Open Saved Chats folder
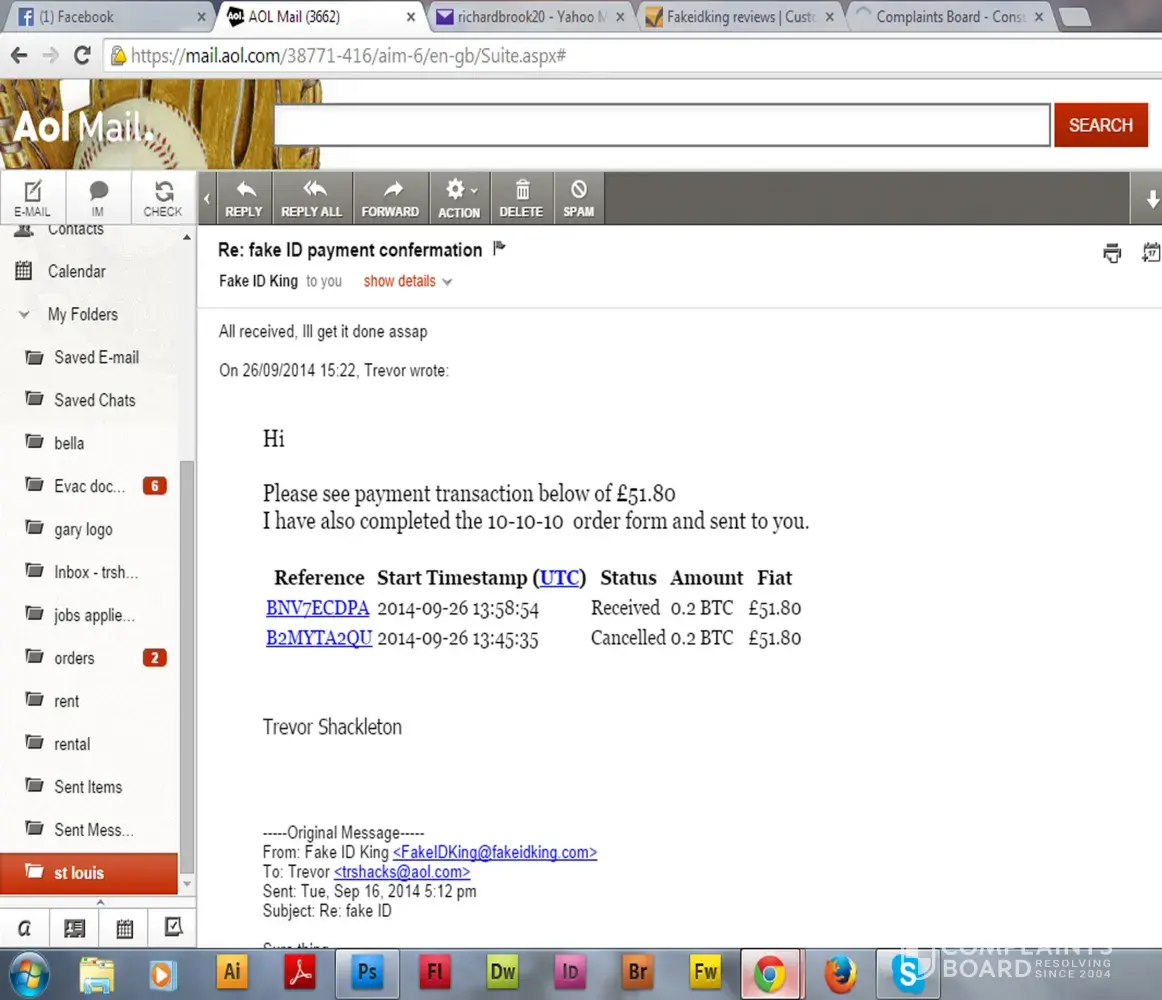This screenshot has height=1000, width=1162. coord(95,400)
